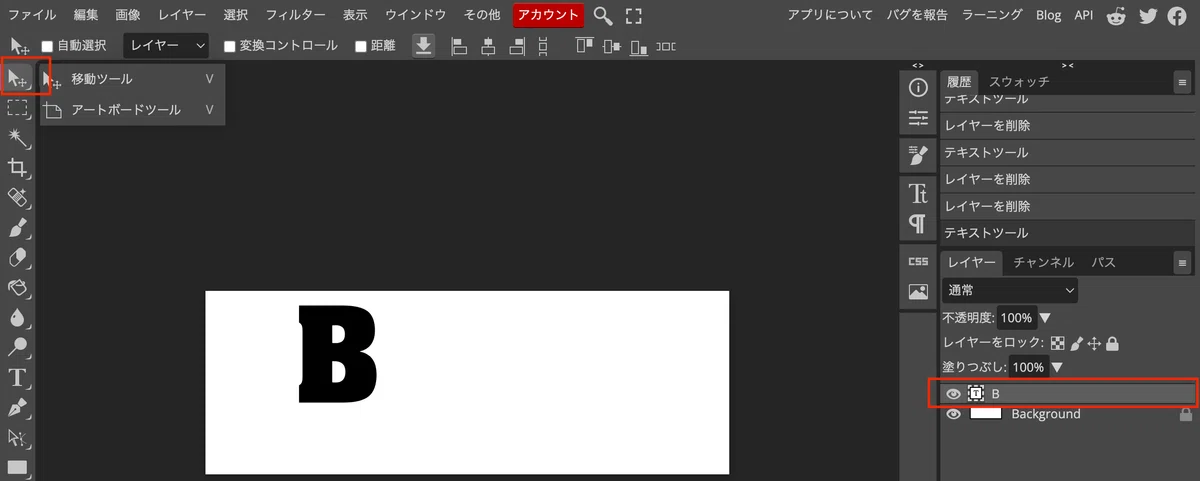Select the Eraser tool
The height and width of the screenshot is (481, 1200).
point(17,258)
